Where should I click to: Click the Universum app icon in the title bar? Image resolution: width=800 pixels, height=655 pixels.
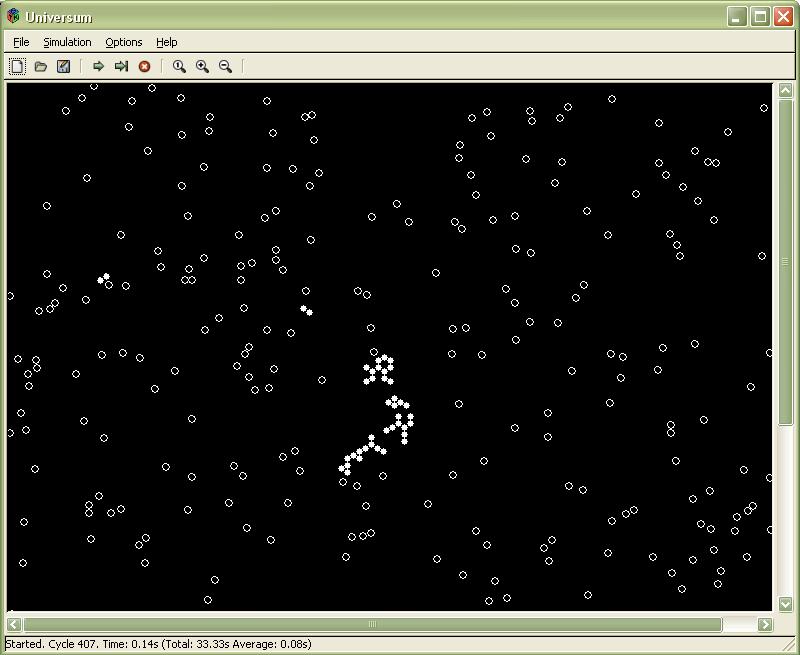pos(13,16)
